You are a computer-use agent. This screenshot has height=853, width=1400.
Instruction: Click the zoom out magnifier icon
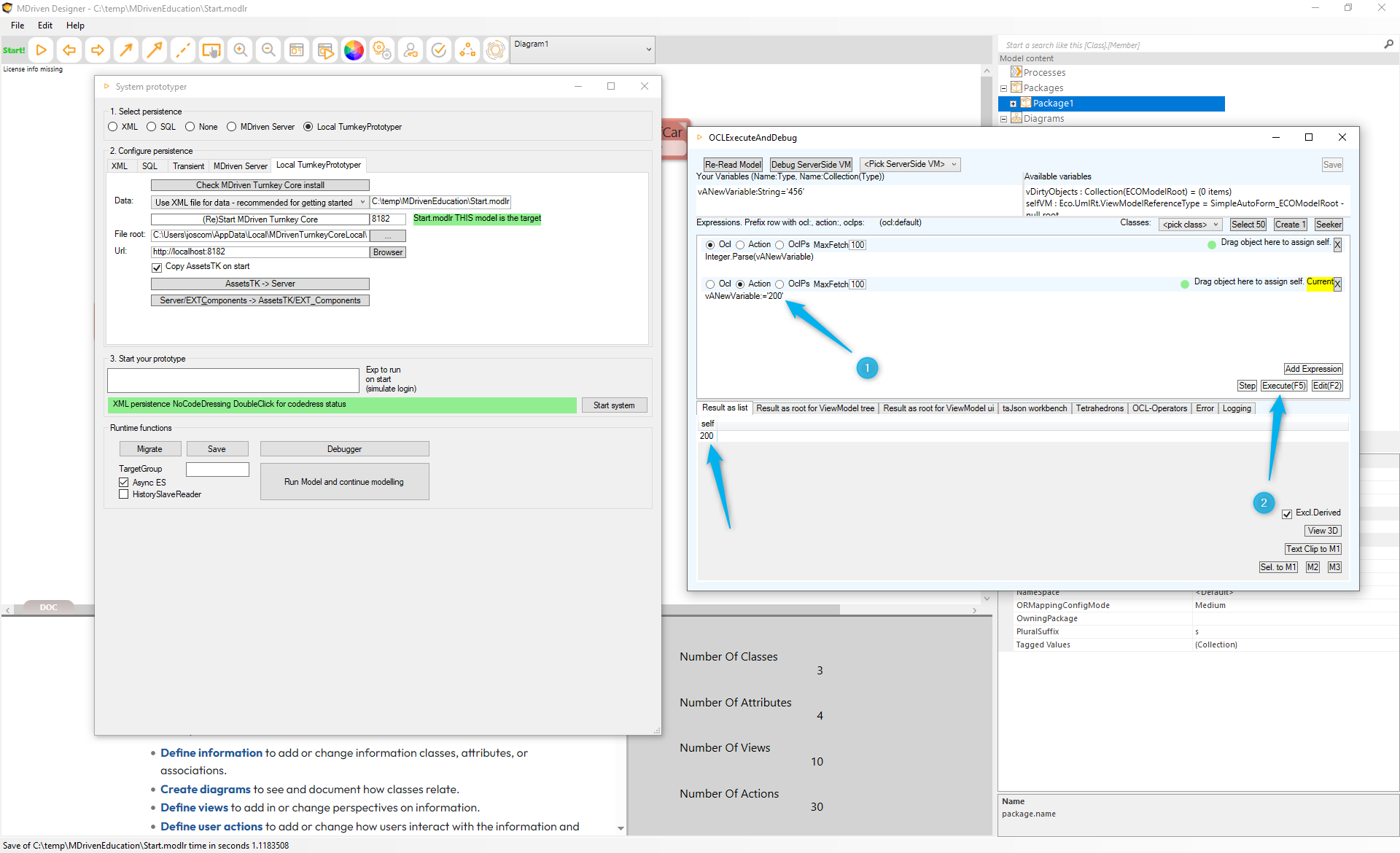click(268, 50)
